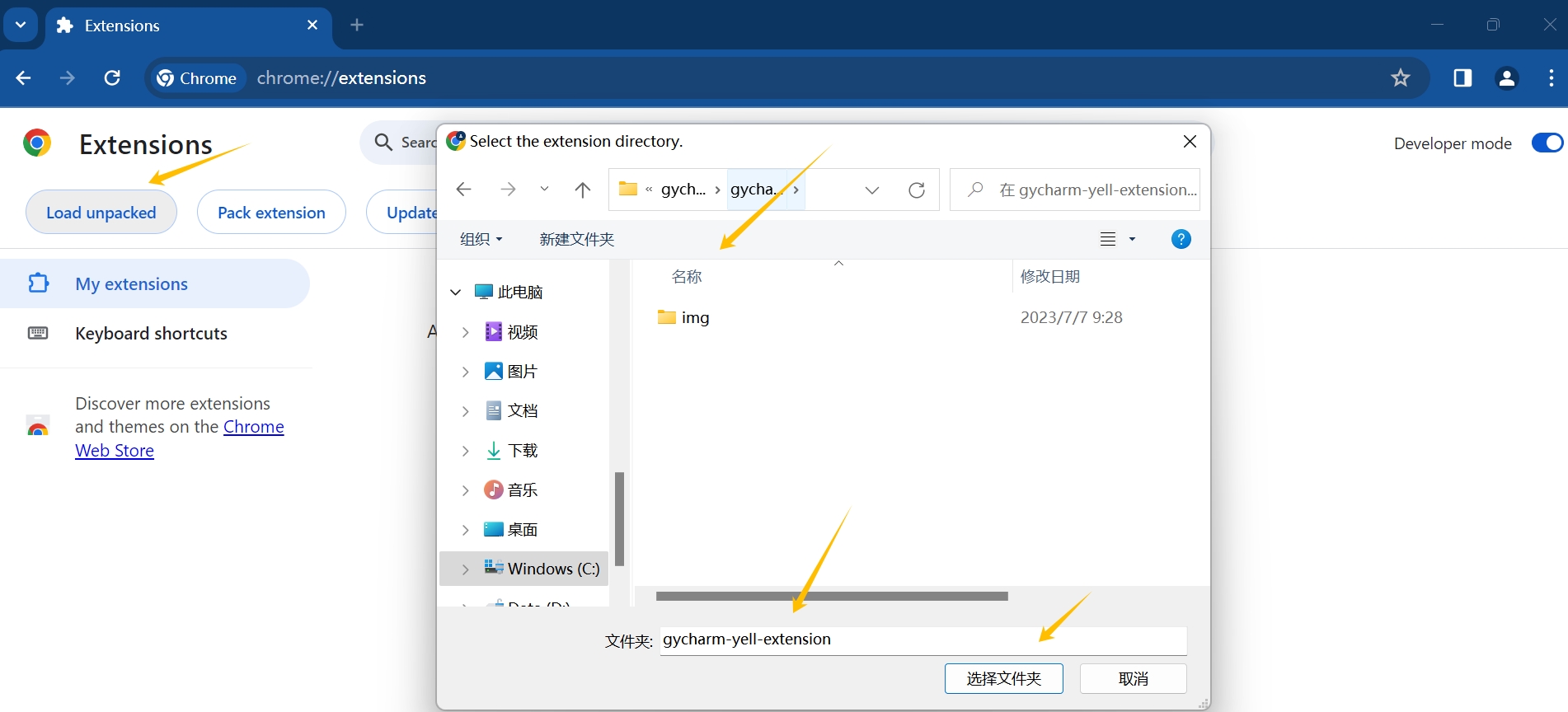
Task: Click Load unpacked button
Action: (101, 213)
